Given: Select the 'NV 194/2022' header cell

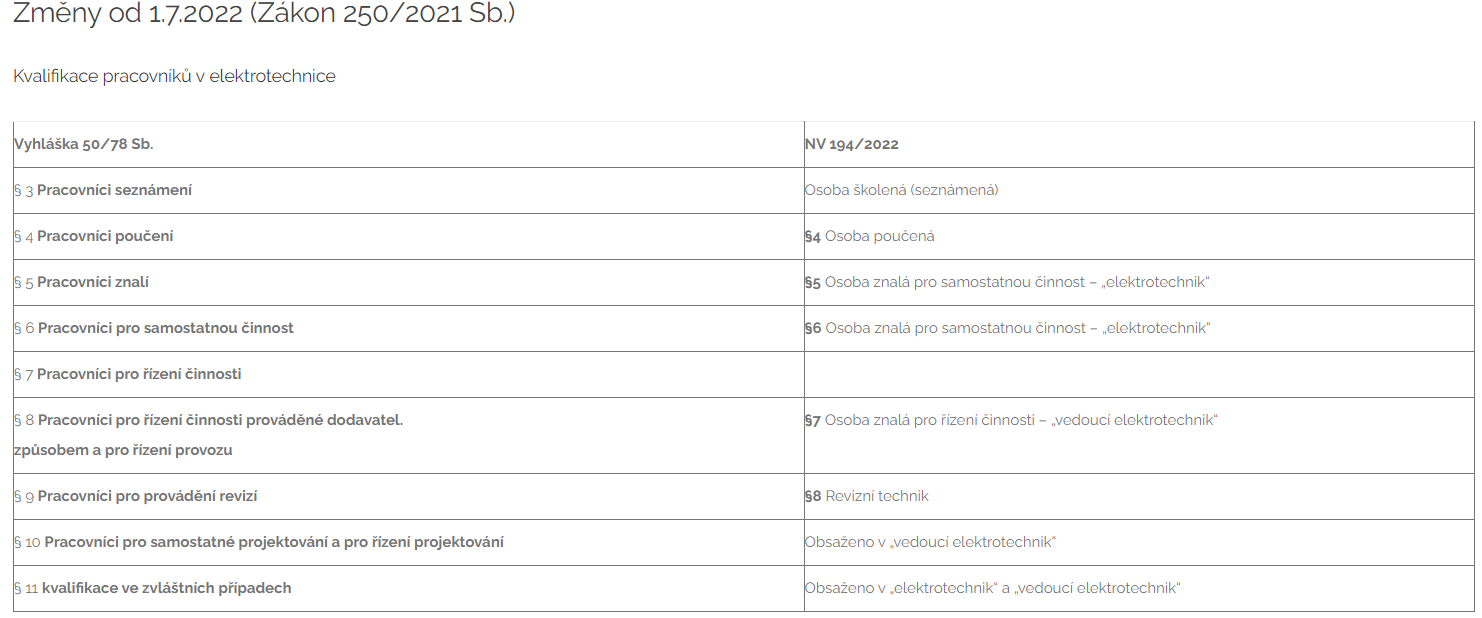Looking at the screenshot, I should (852, 144).
